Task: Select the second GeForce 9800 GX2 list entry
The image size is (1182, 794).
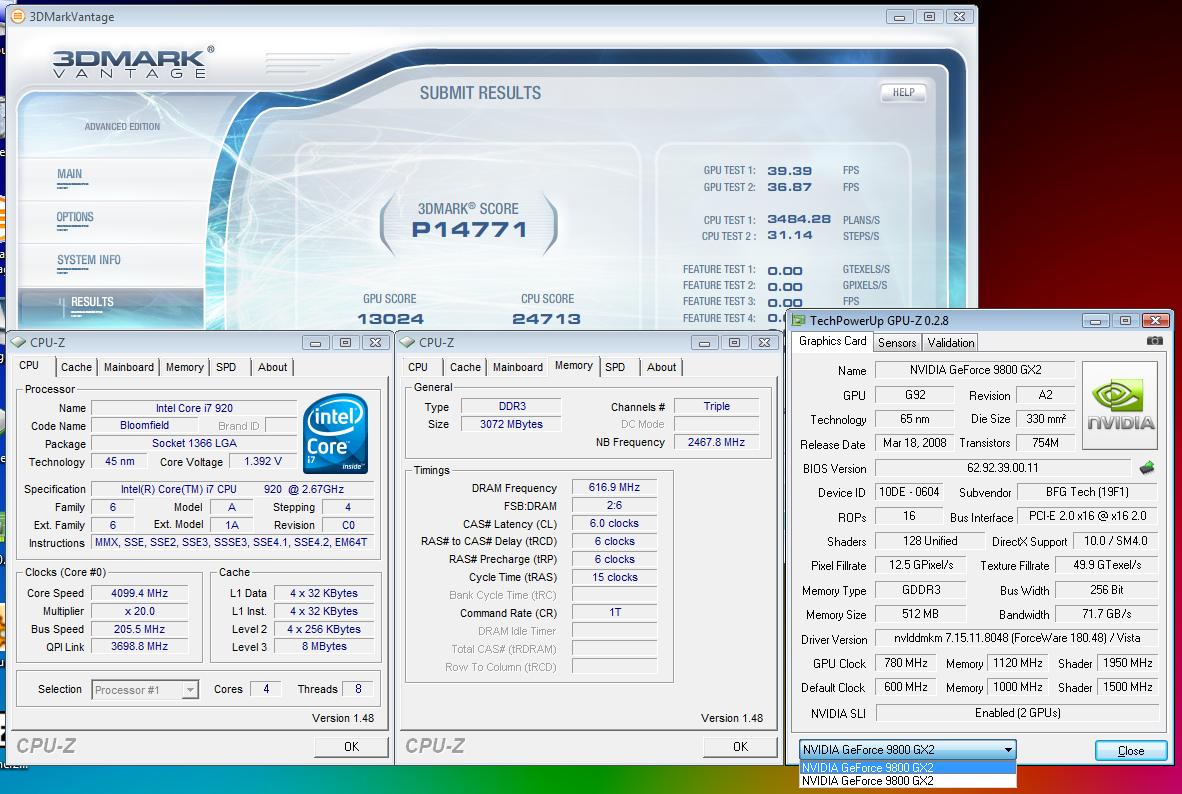Action: (908, 780)
